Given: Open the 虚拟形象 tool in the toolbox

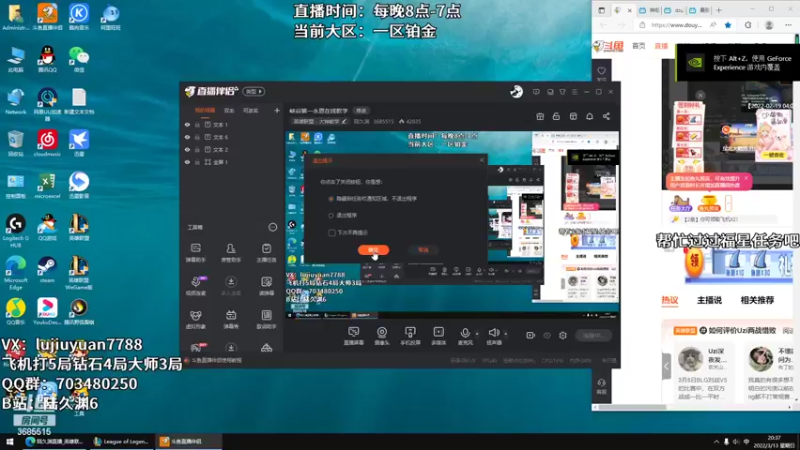Looking at the screenshot, I should click(x=195, y=320).
